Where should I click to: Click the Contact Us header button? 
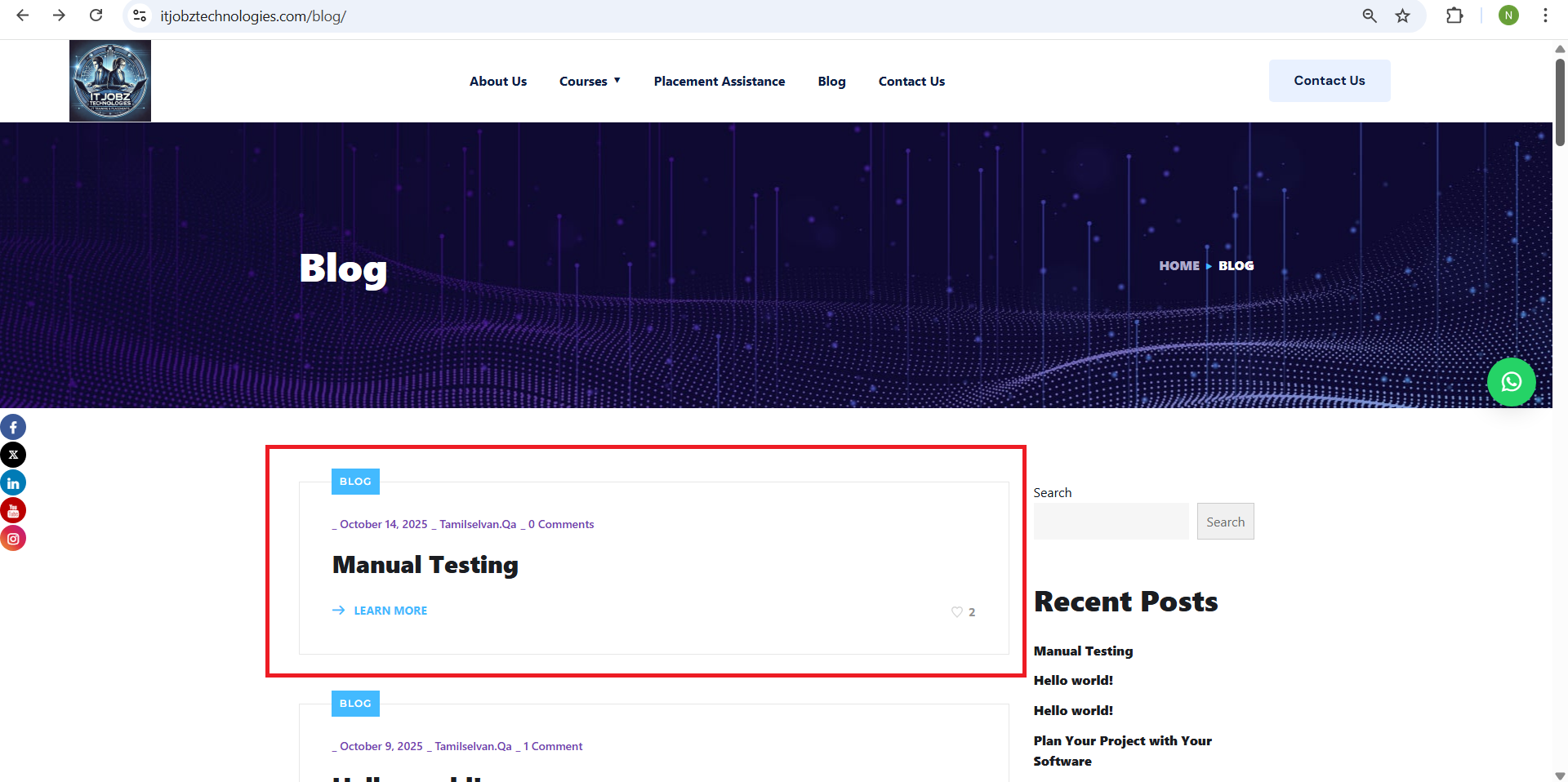pyautogui.click(x=1329, y=81)
